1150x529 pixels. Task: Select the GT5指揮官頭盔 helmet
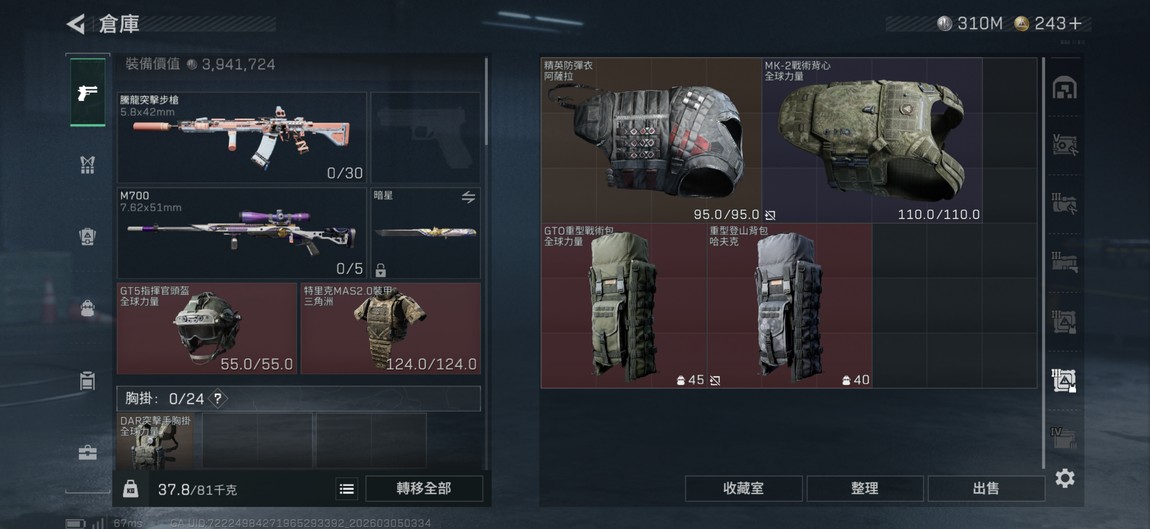207,329
